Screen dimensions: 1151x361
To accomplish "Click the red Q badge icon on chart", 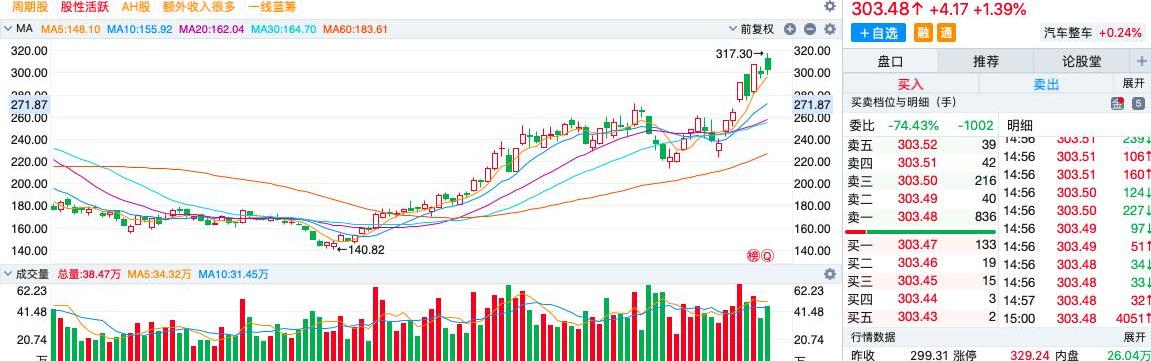I will click(767, 256).
